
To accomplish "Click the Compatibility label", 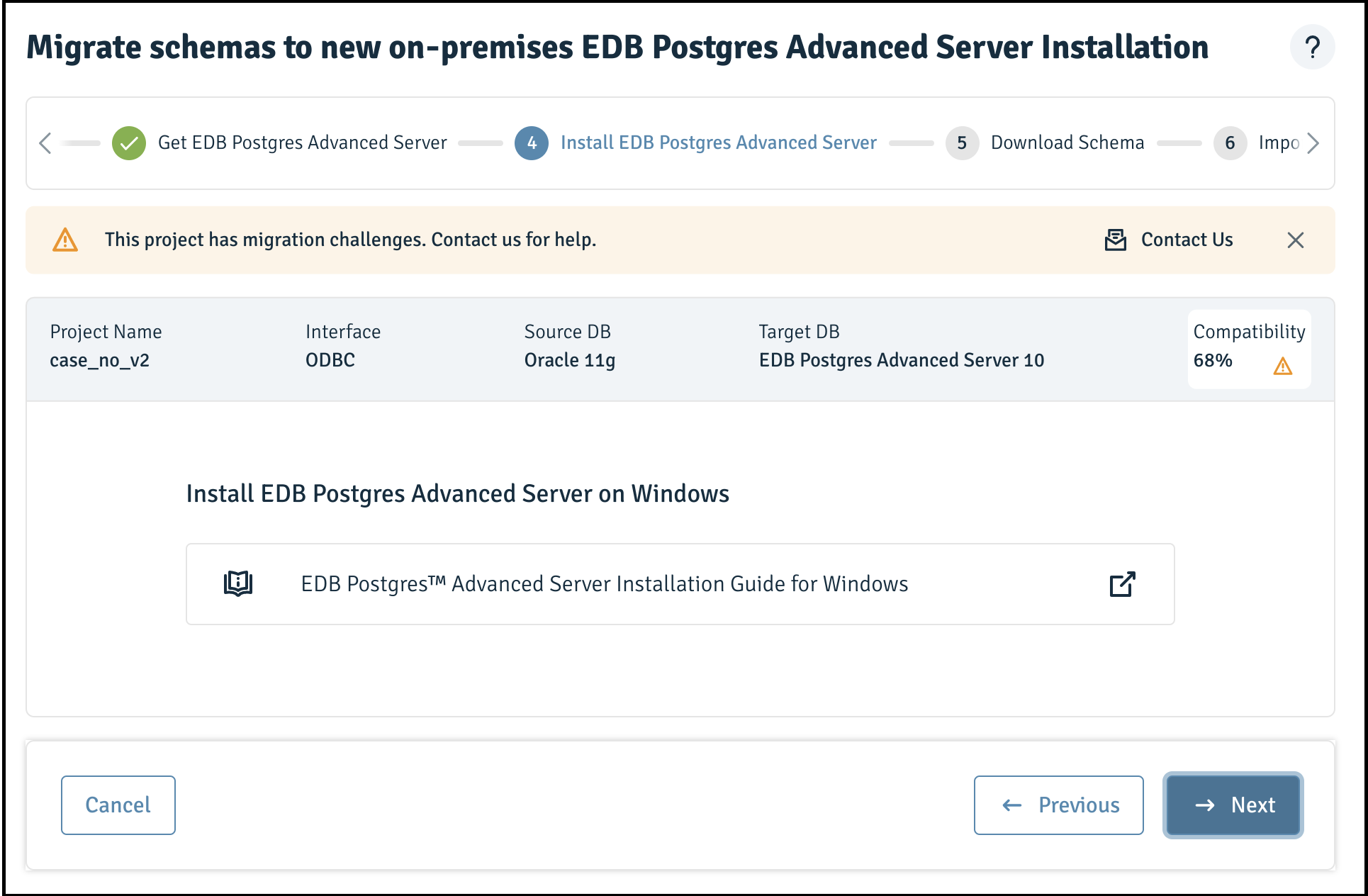I will pyautogui.click(x=1249, y=332).
